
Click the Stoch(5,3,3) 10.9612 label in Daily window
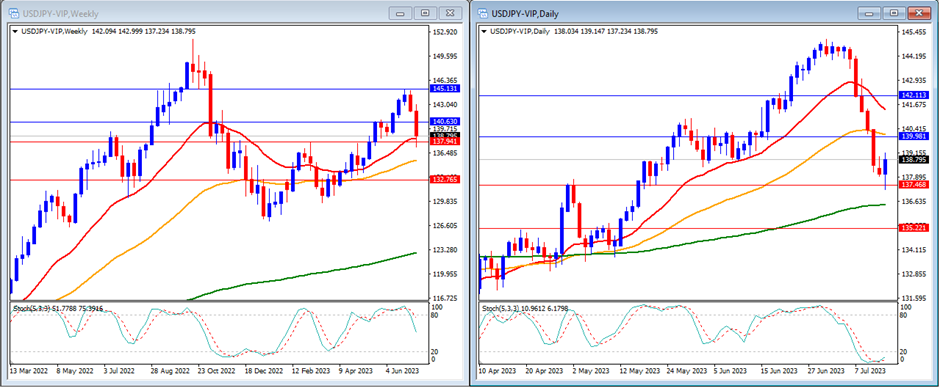click(x=526, y=308)
